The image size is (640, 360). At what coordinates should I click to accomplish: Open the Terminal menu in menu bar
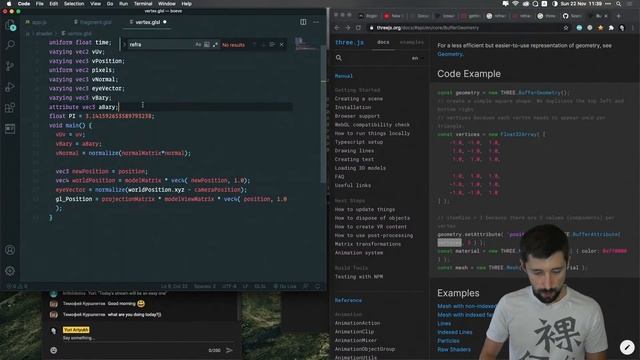pyautogui.click(x=143, y=4)
